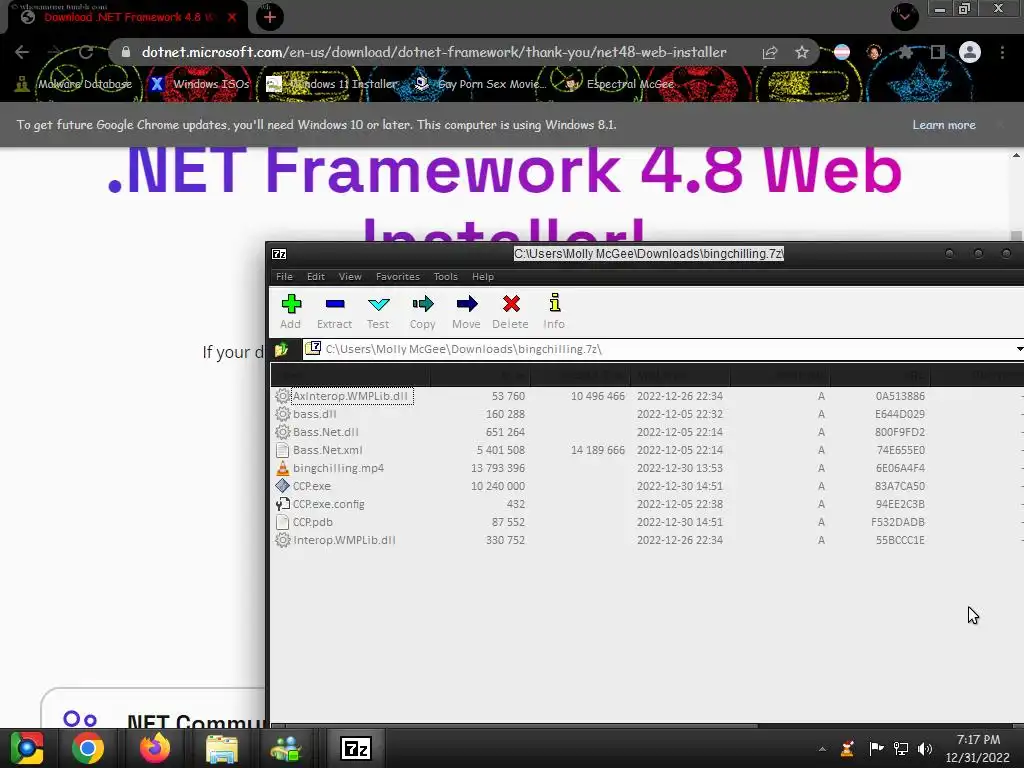This screenshot has height=768, width=1024.
Task: Click the Chrome back arrow
Action: (22, 52)
